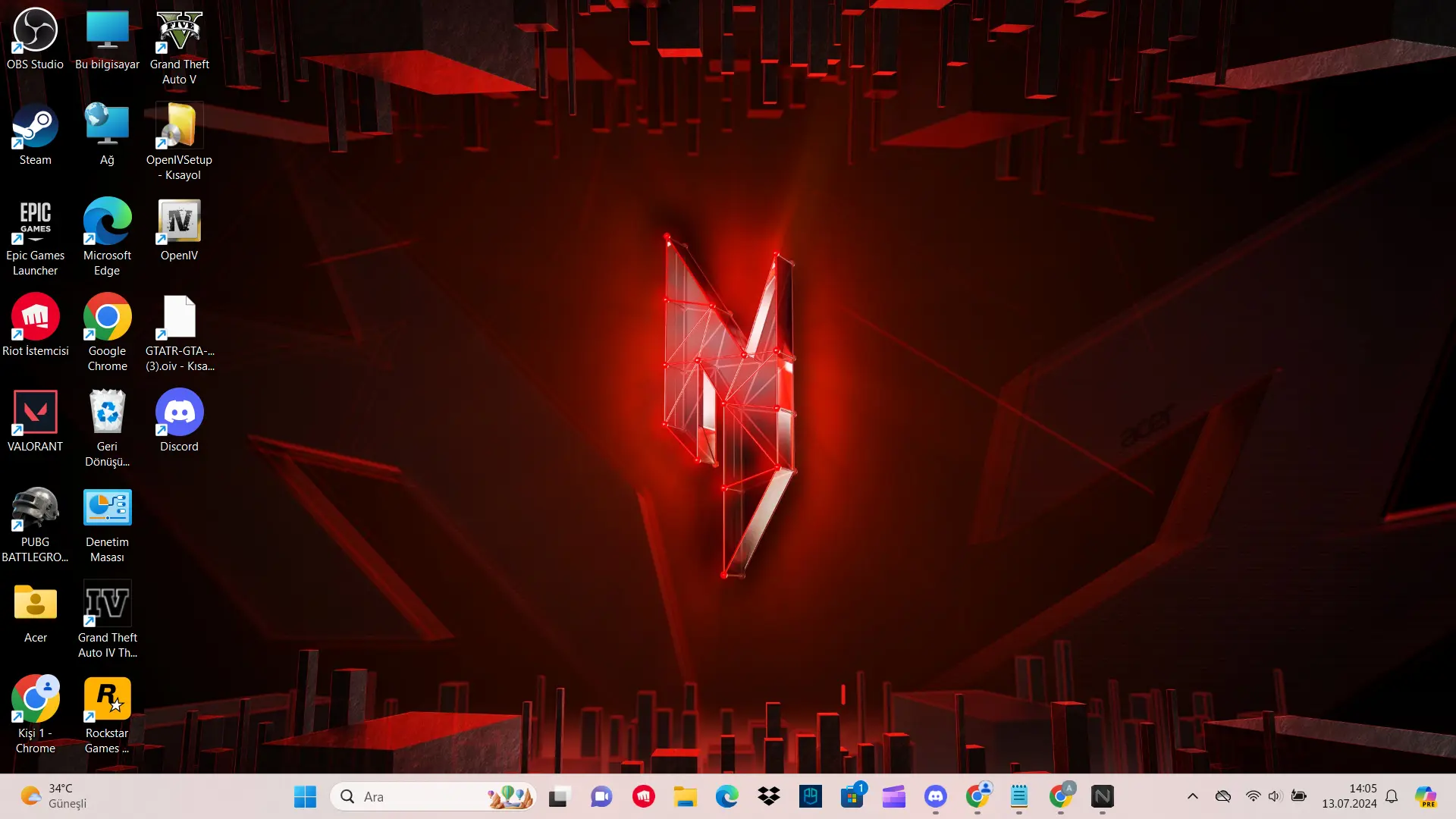The width and height of the screenshot is (1456, 819).
Task: Switch to Discord in the taskbar
Action: click(x=936, y=796)
